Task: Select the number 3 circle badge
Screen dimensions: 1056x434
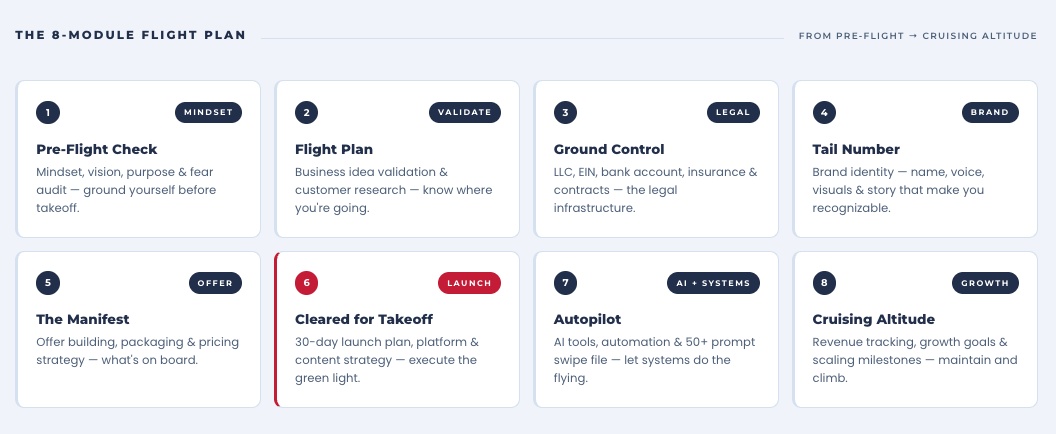Action: [x=565, y=113]
